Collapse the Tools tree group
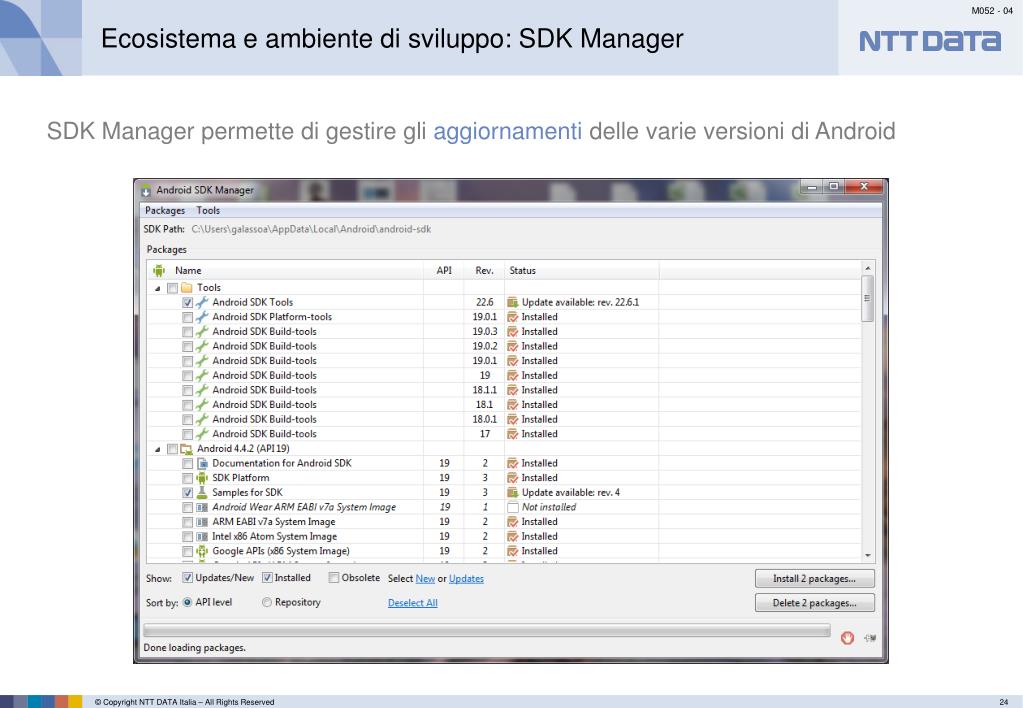This screenshot has width=1023, height=708. [157, 288]
